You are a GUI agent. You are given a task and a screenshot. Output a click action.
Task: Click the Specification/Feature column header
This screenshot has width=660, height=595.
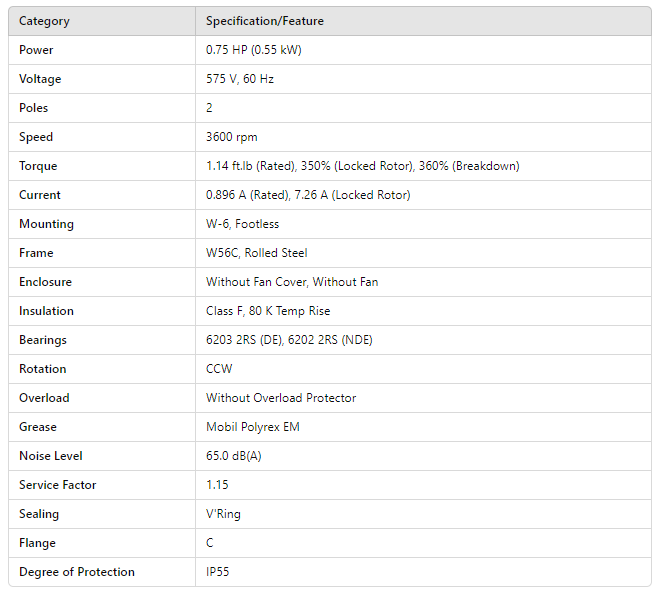[x=265, y=21]
